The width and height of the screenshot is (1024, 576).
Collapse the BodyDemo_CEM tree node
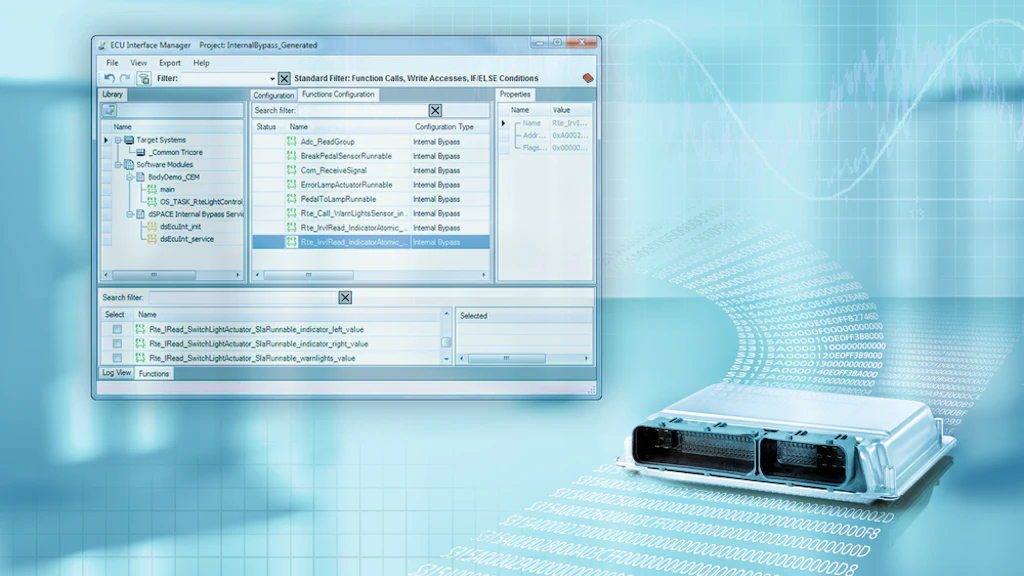point(130,177)
